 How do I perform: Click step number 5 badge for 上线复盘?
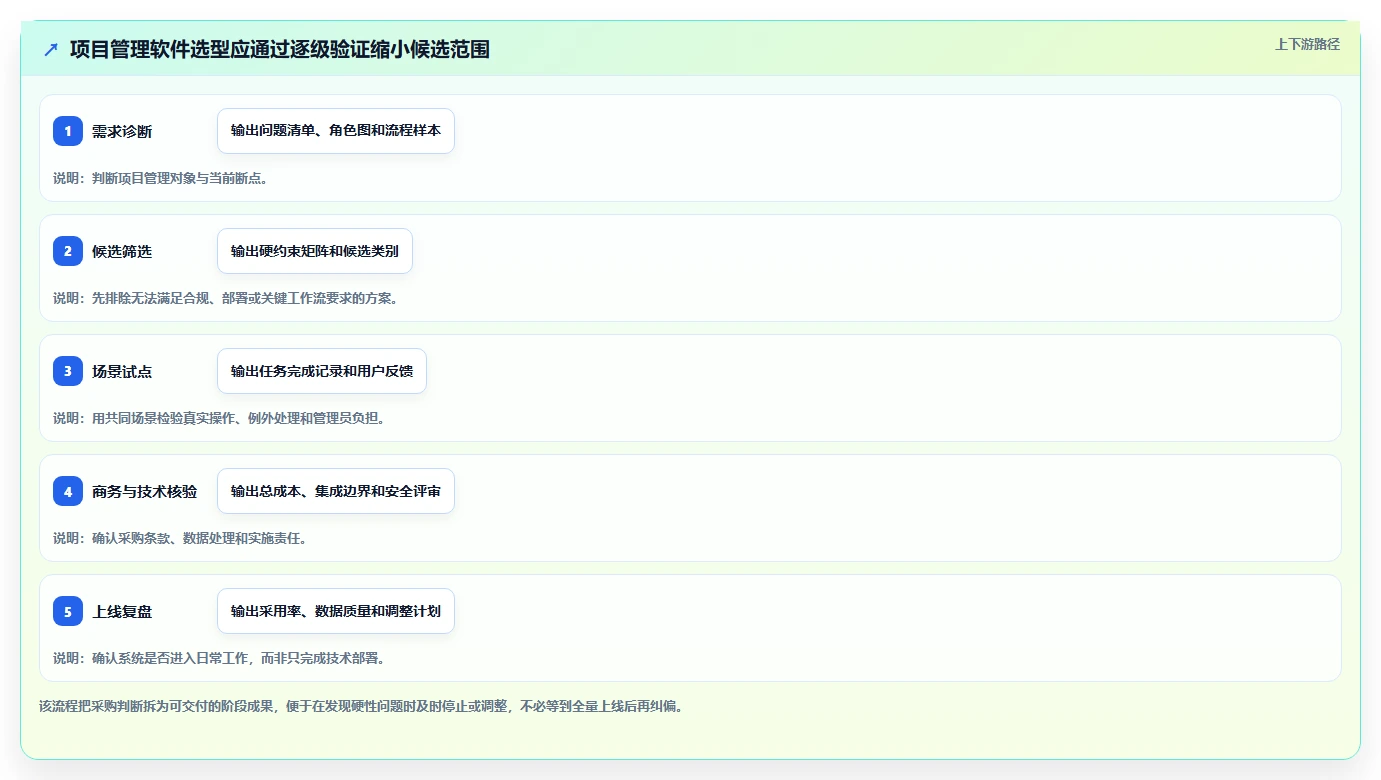(x=68, y=611)
